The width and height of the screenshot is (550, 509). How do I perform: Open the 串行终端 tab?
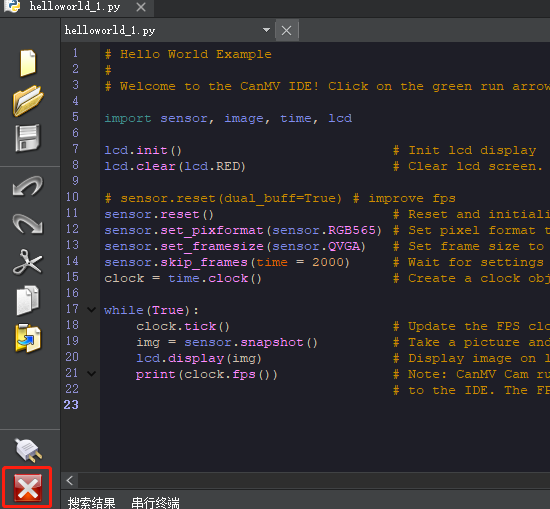click(x=155, y=503)
